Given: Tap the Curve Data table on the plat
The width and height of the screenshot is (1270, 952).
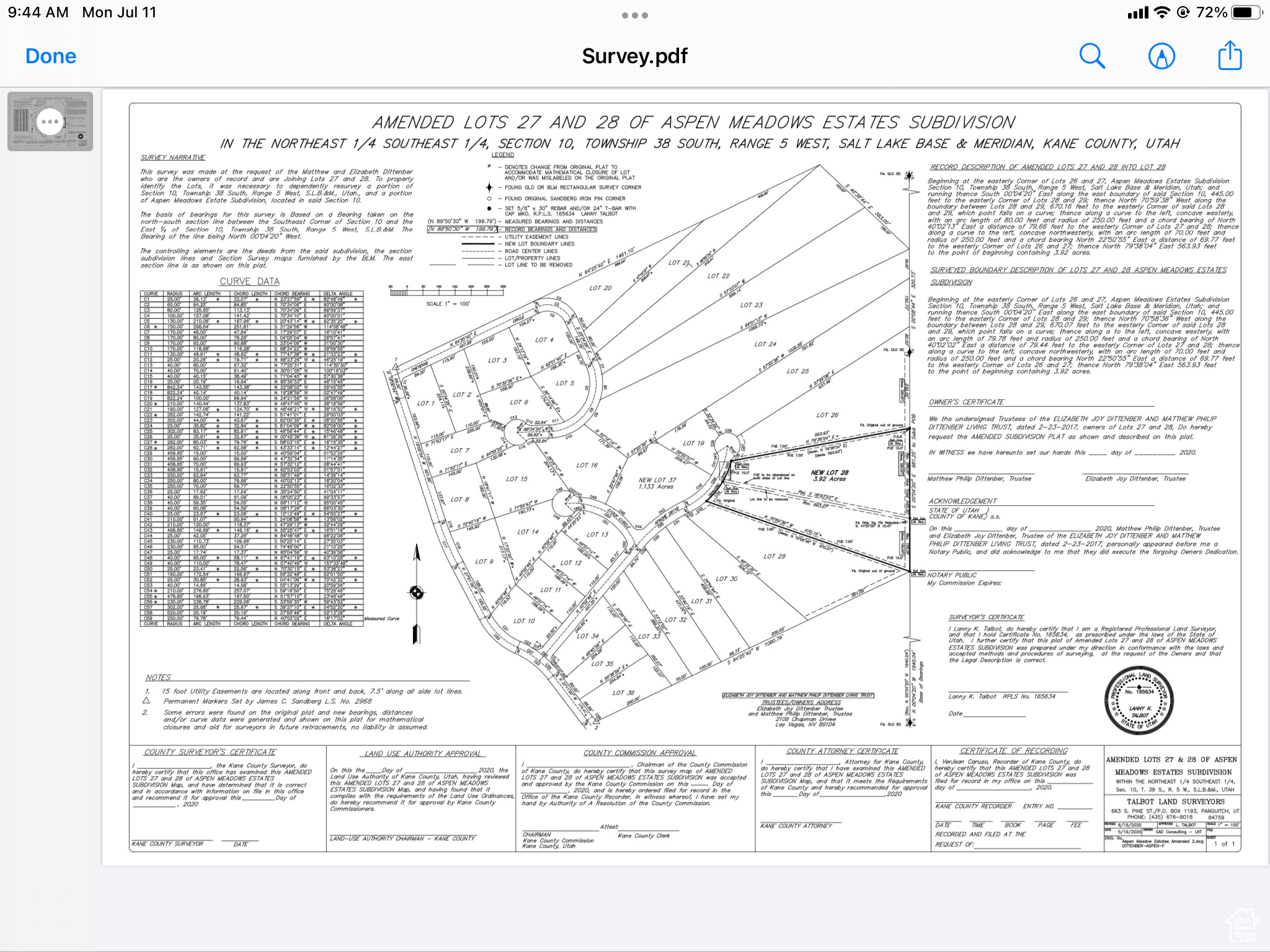Looking at the screenshot, I should (251, 459).
